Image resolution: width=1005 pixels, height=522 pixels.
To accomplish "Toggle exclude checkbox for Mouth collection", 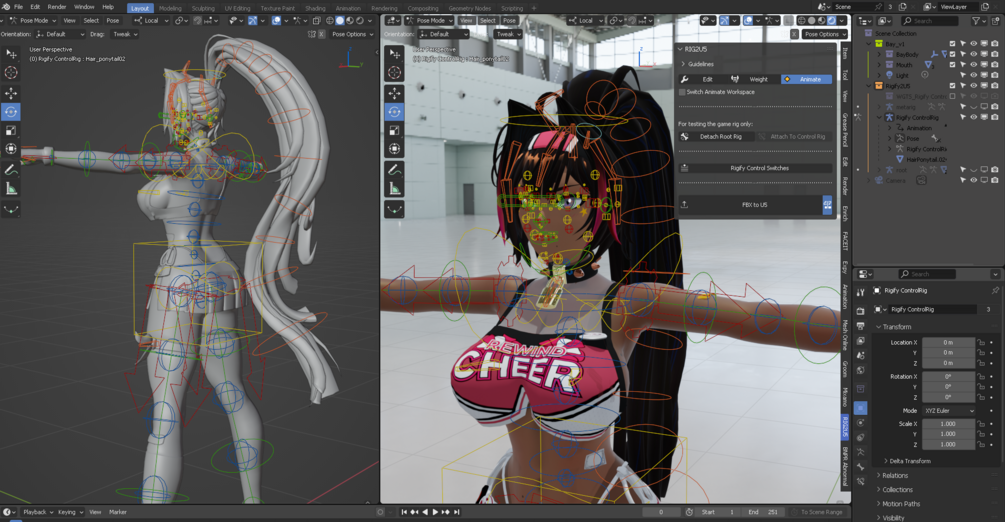I will (x=952, y=65).
